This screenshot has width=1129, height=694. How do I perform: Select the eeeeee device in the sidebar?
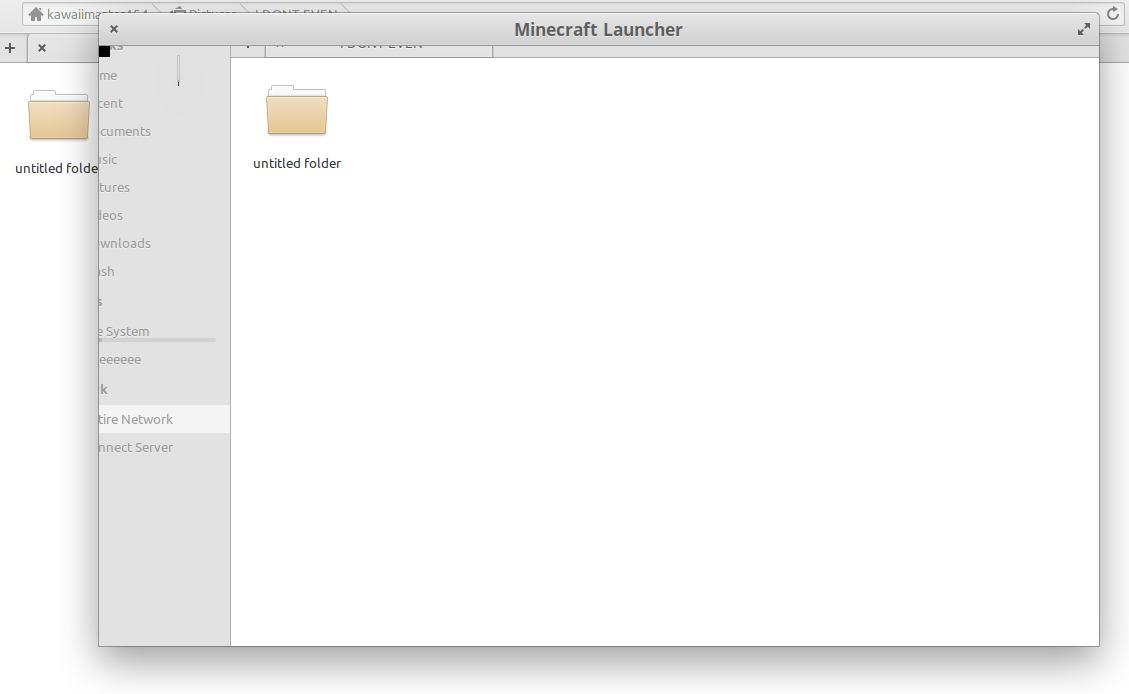[x=164, y=360]
